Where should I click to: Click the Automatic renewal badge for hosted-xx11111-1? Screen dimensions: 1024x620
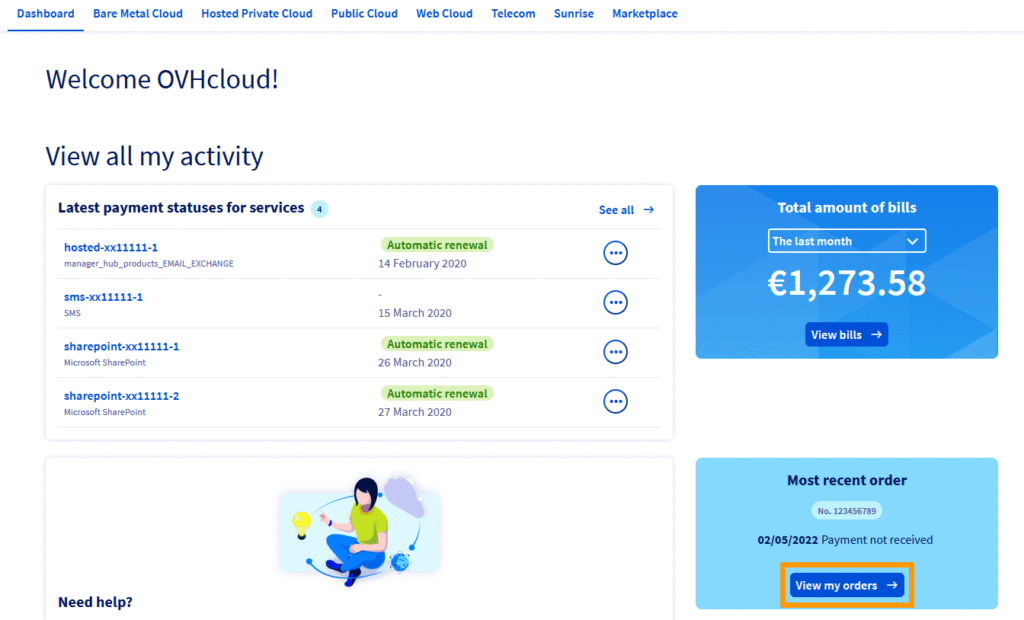(x=437, y=245)
